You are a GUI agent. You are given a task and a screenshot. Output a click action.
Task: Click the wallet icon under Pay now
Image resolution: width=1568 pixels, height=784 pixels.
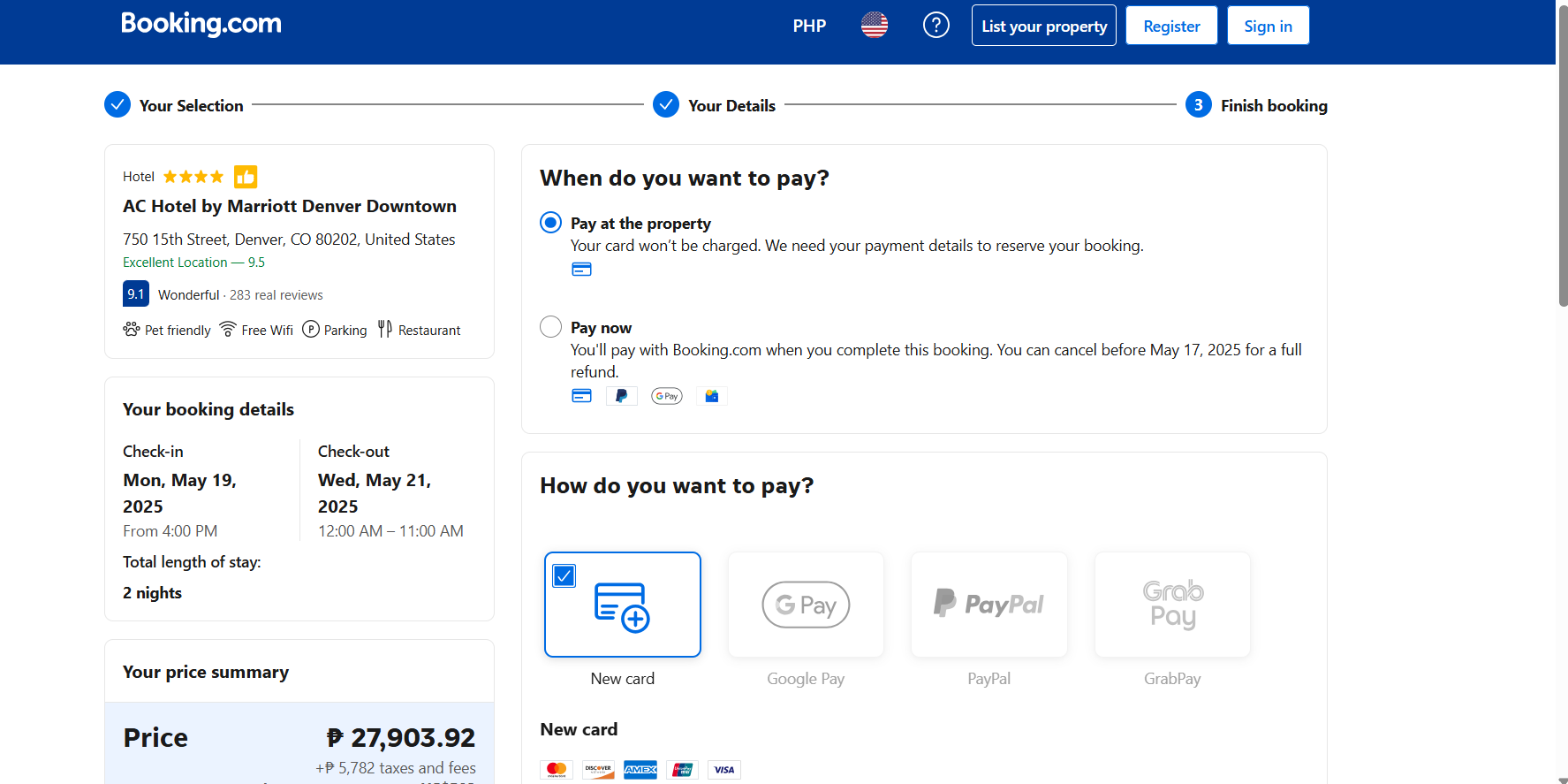pos(712,396)
